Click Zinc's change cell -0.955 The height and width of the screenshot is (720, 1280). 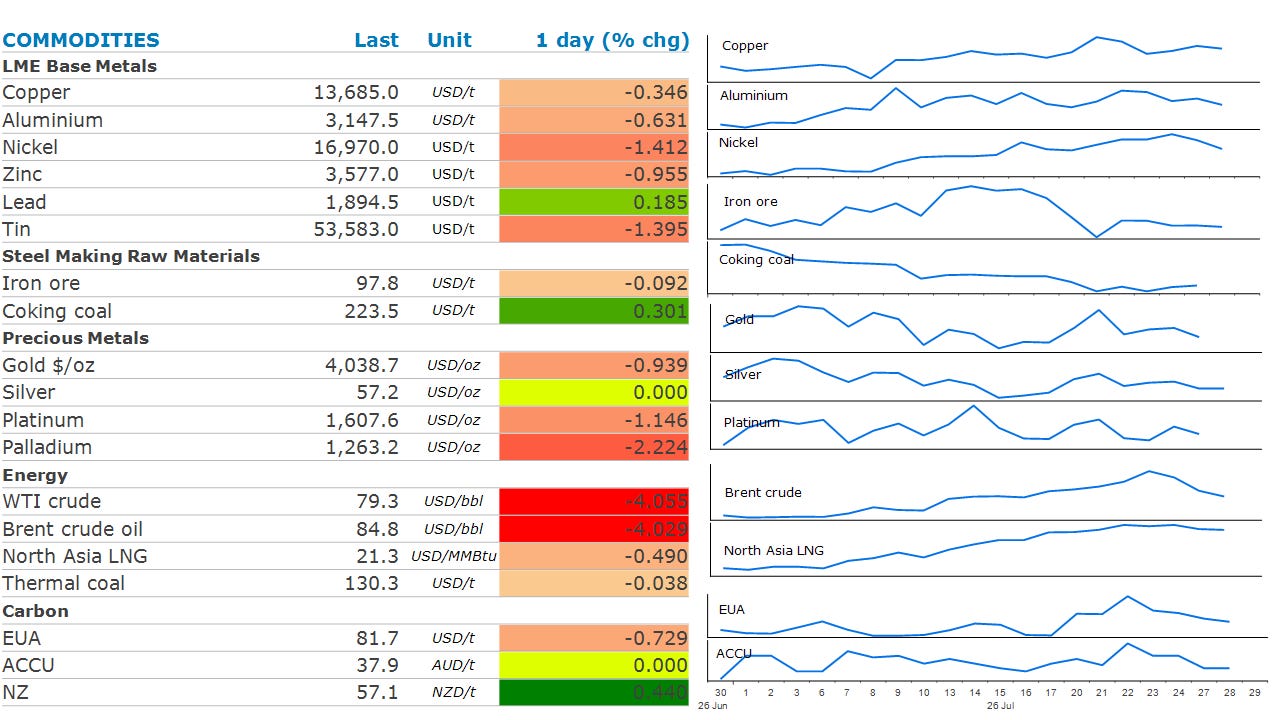tap(594, 174)
